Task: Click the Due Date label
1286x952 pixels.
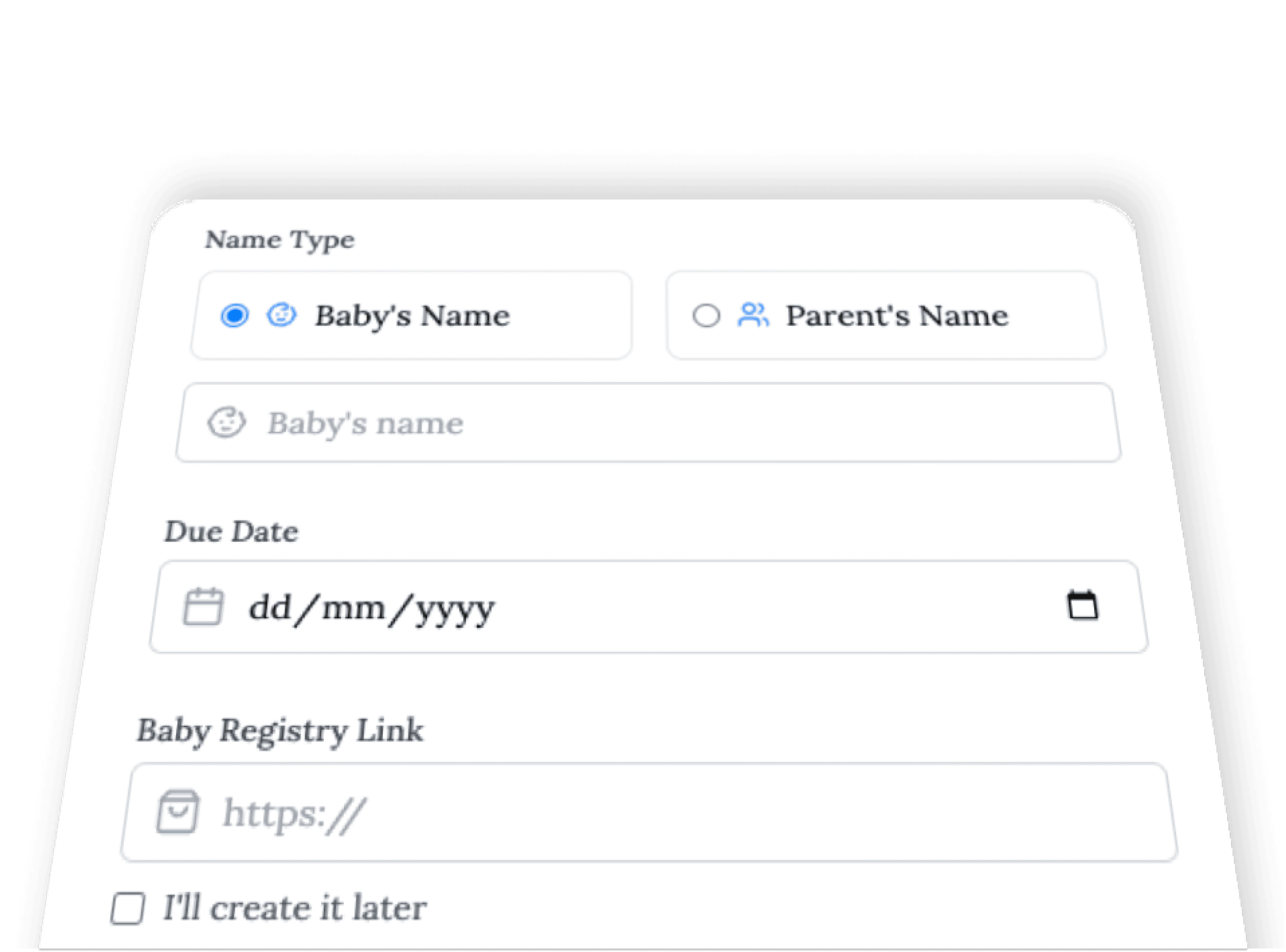Action: tap(231, 531)
